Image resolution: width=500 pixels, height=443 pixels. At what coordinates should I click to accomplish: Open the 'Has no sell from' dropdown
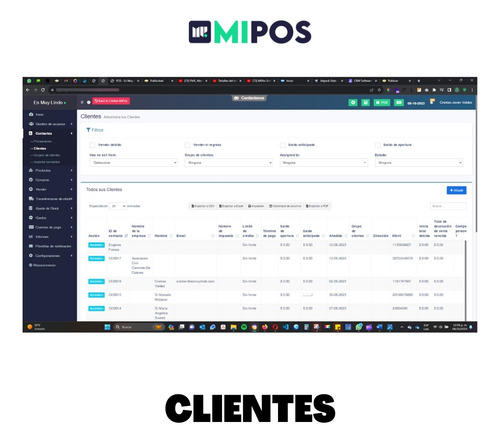133,163
